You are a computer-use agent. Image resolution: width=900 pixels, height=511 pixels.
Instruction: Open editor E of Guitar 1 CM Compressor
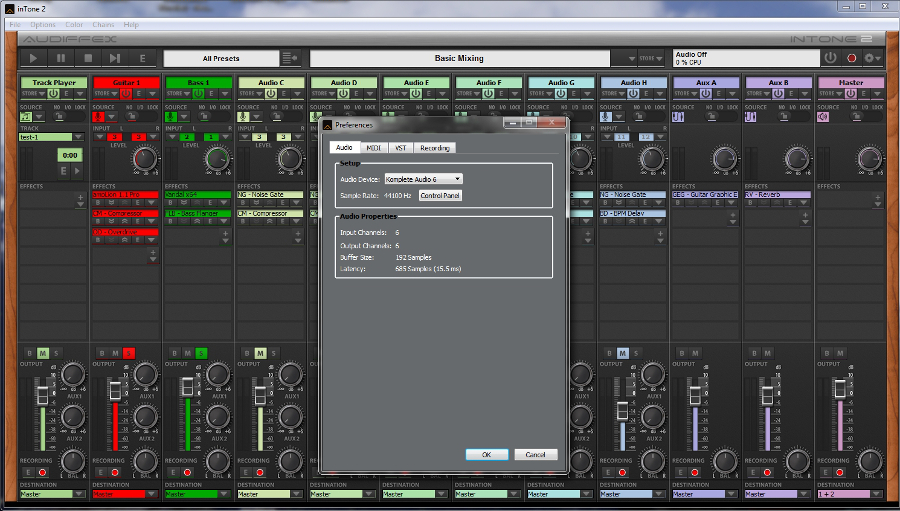138,221
